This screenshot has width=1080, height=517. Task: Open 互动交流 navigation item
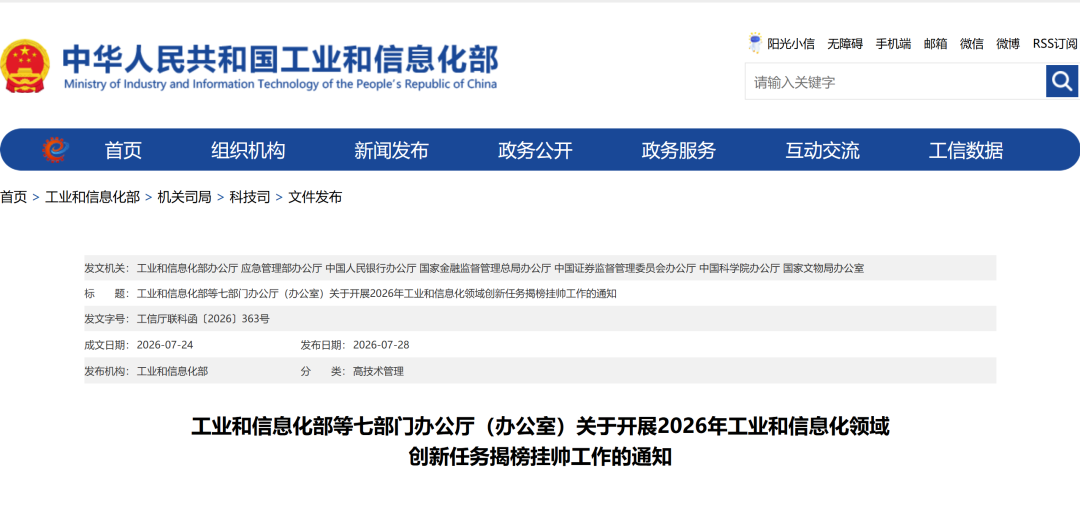822,150
